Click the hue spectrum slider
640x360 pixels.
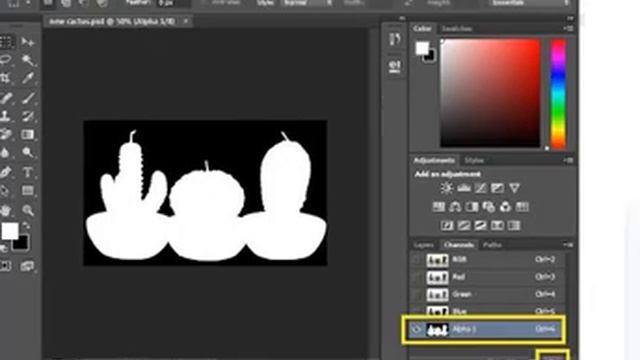point(558,94)
